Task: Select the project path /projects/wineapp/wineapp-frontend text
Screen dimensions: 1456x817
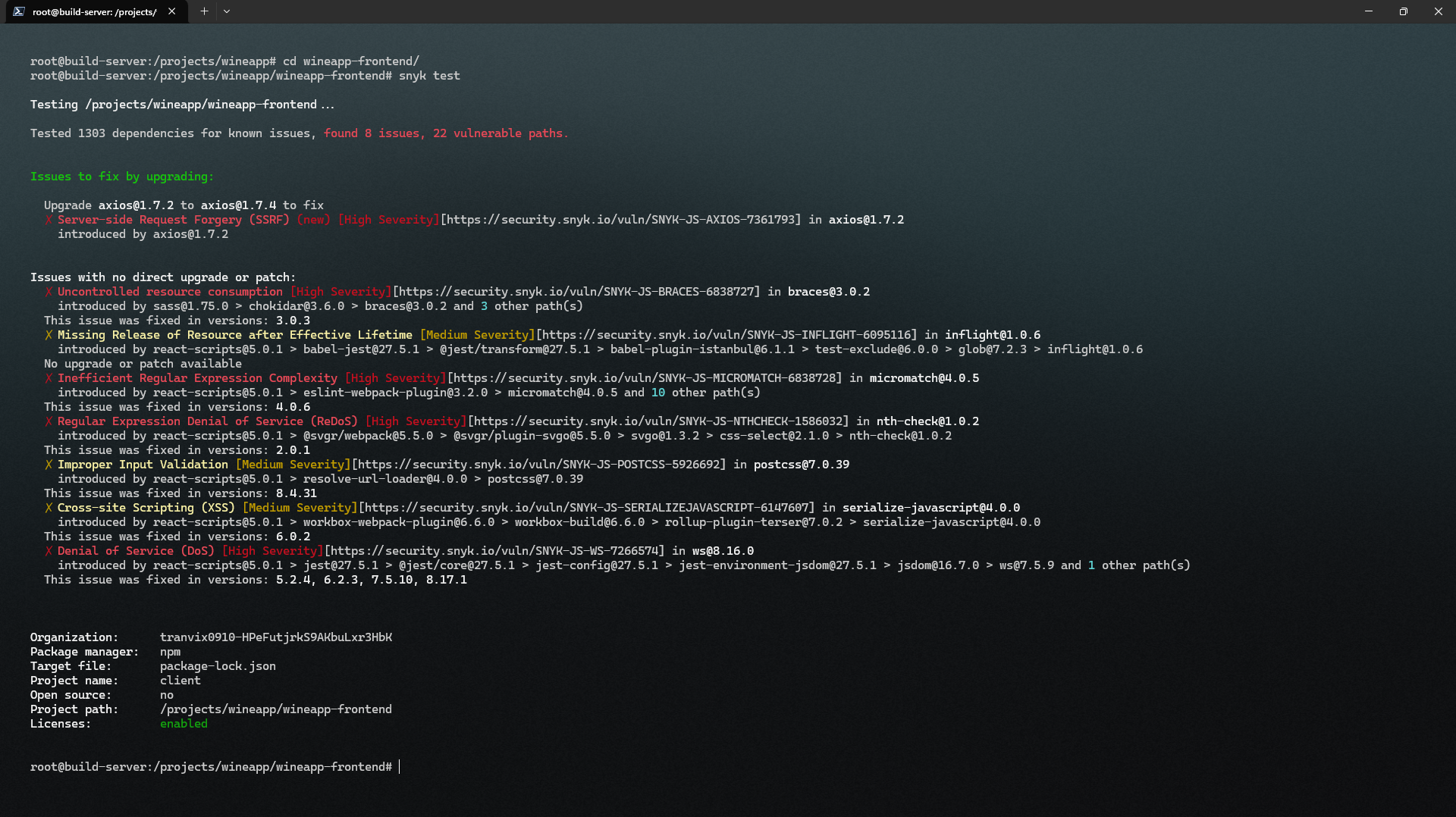Action: coord(276,709)
